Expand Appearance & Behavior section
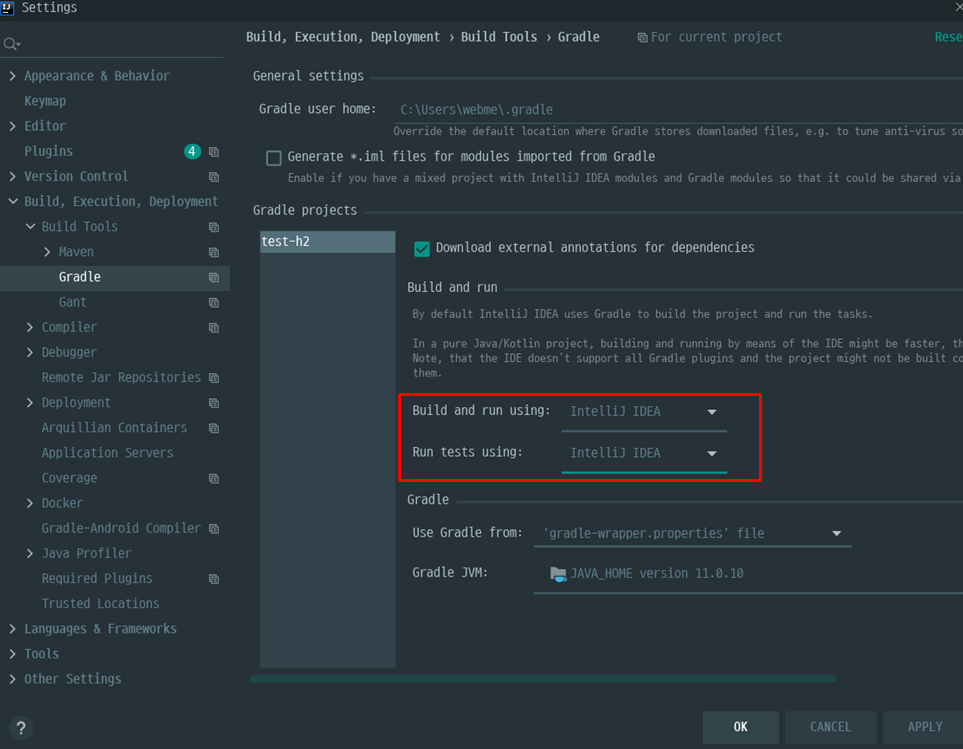This screenshot has height=749, width=963. point(12,76)
